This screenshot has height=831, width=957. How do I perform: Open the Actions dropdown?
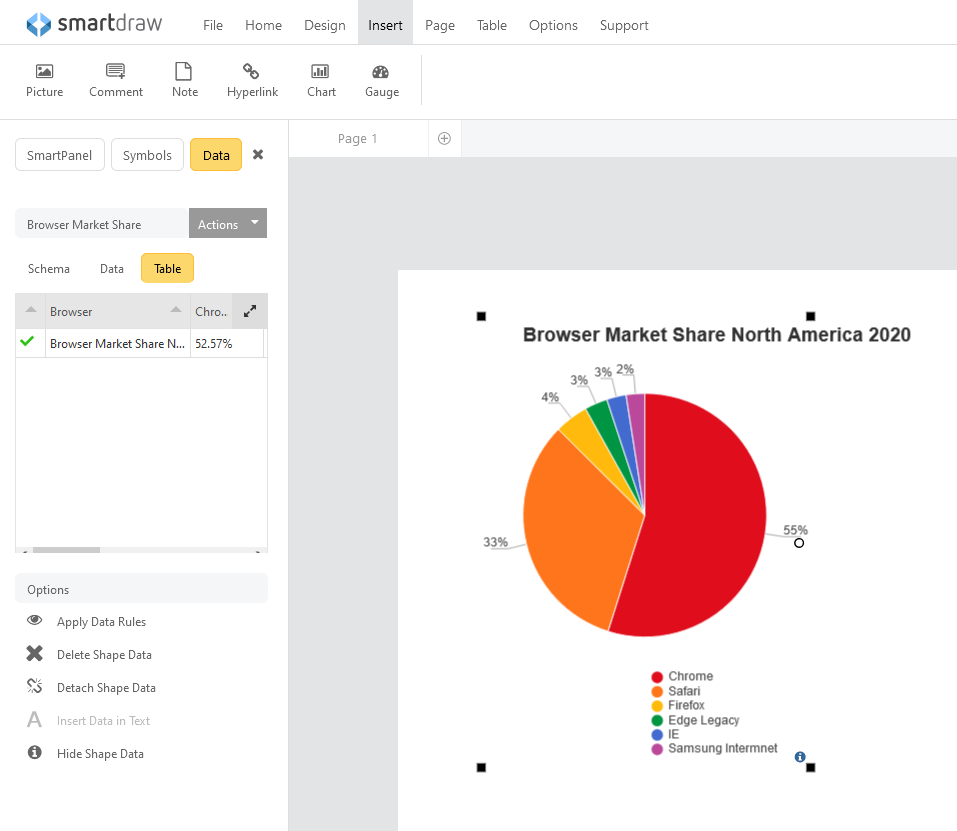pyautogui.click(x=228, y=224)
